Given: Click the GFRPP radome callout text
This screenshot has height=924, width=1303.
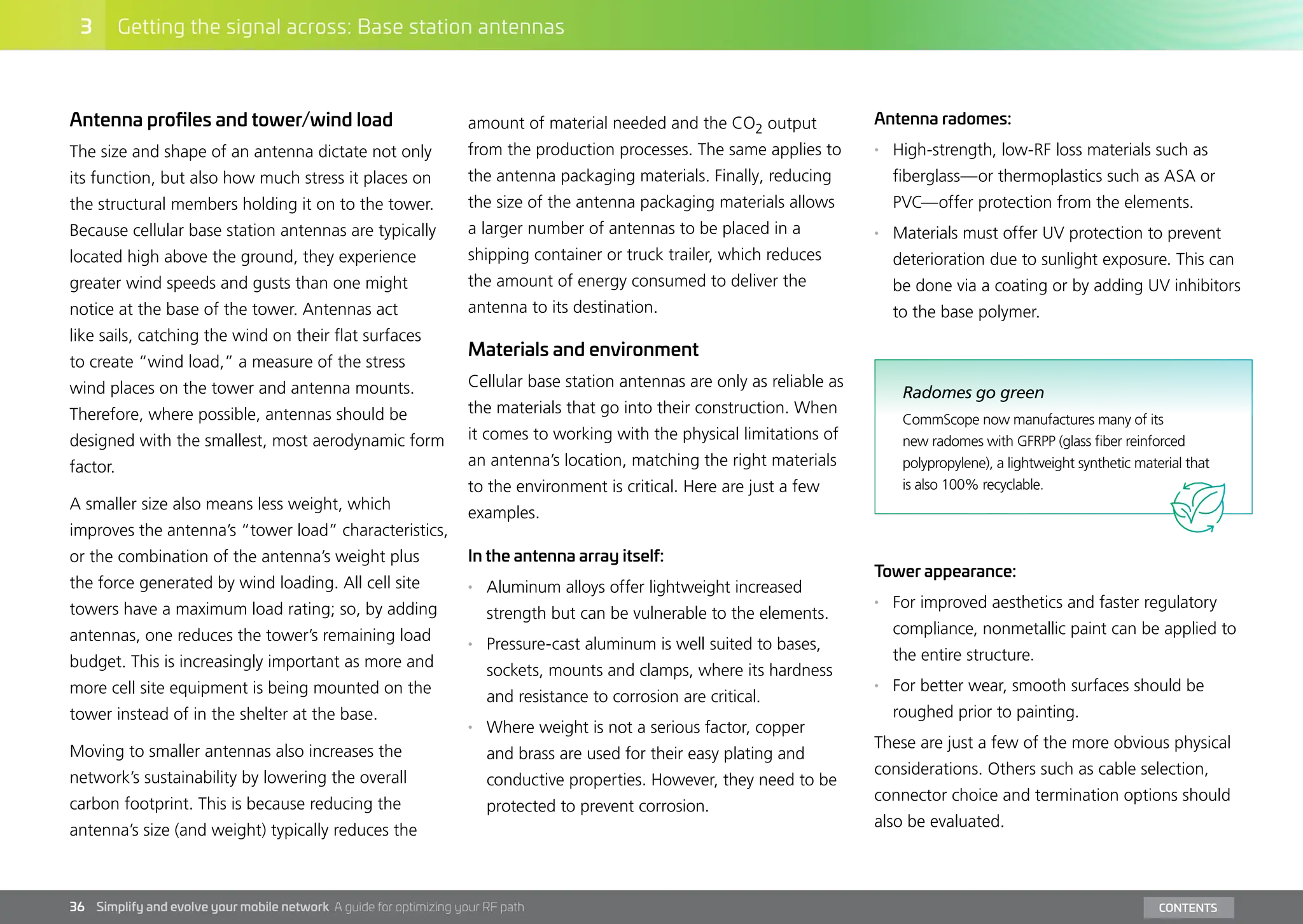Looking at the screenshot, I should tap(1056, 452).
